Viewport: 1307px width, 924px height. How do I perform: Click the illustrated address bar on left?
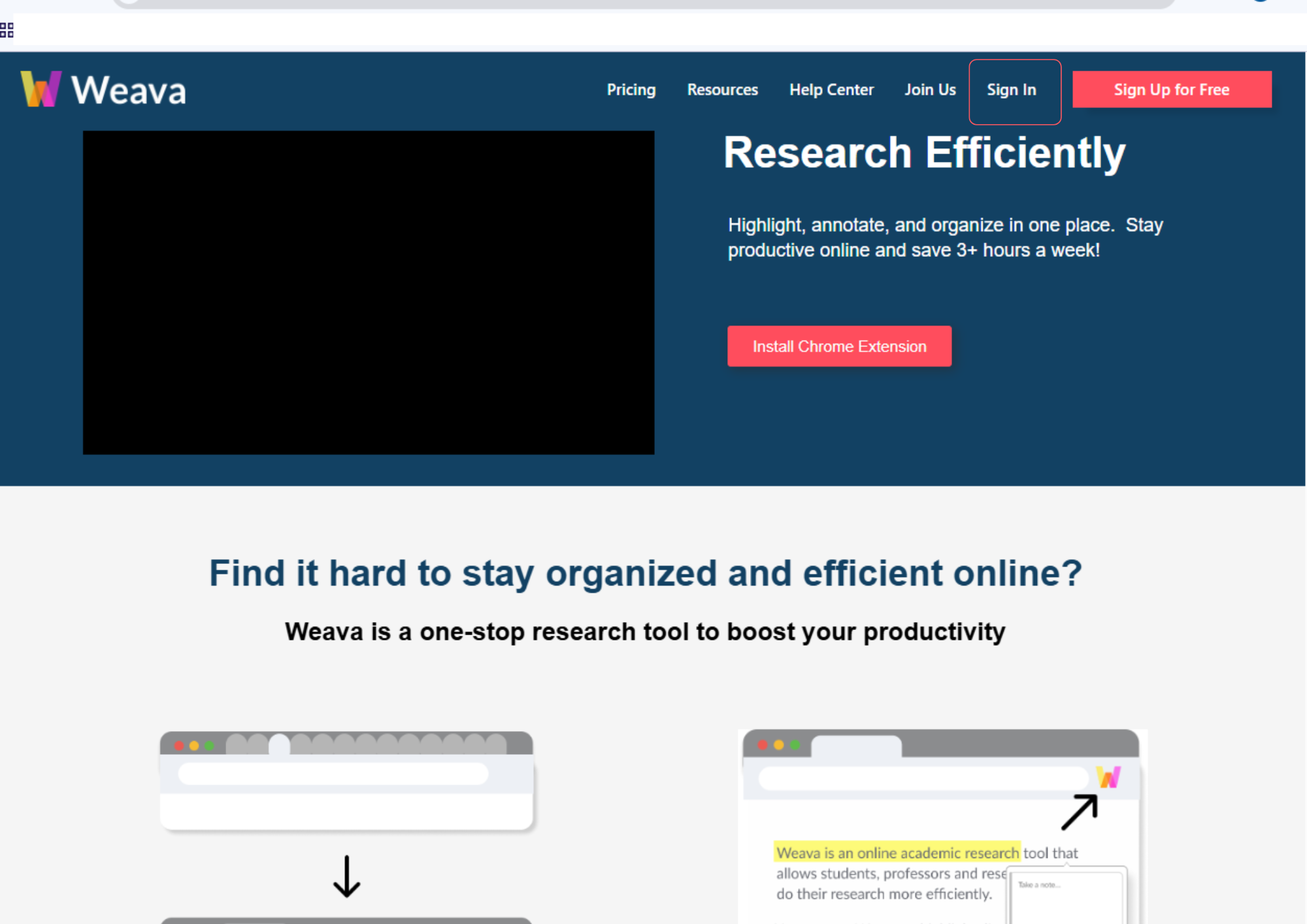(x=333, y=773)
